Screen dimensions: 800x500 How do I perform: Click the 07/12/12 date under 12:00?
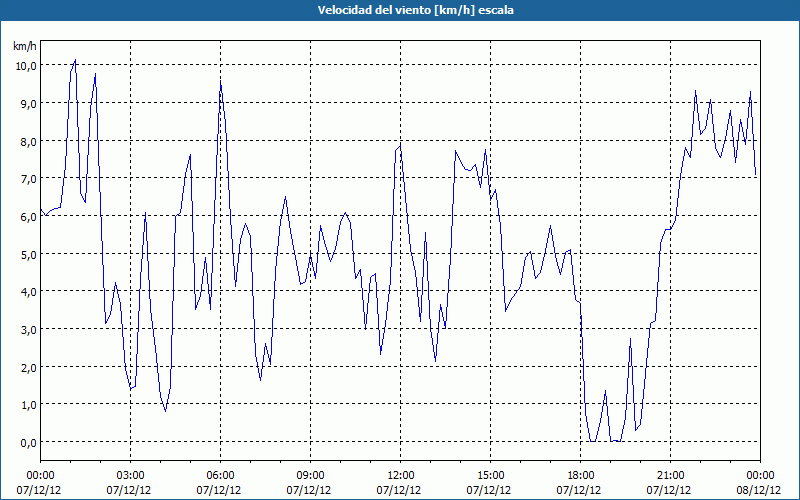click(x=399, y=490)
